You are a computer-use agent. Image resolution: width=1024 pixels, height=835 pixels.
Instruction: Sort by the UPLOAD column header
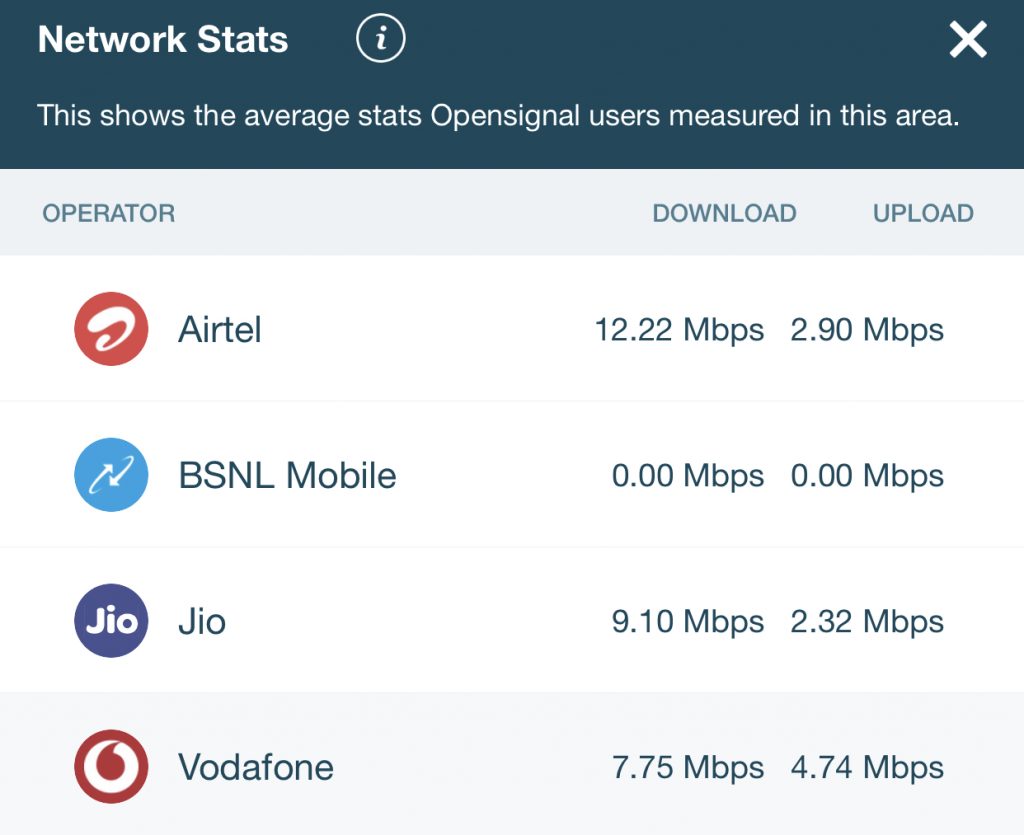click(923, 213)
